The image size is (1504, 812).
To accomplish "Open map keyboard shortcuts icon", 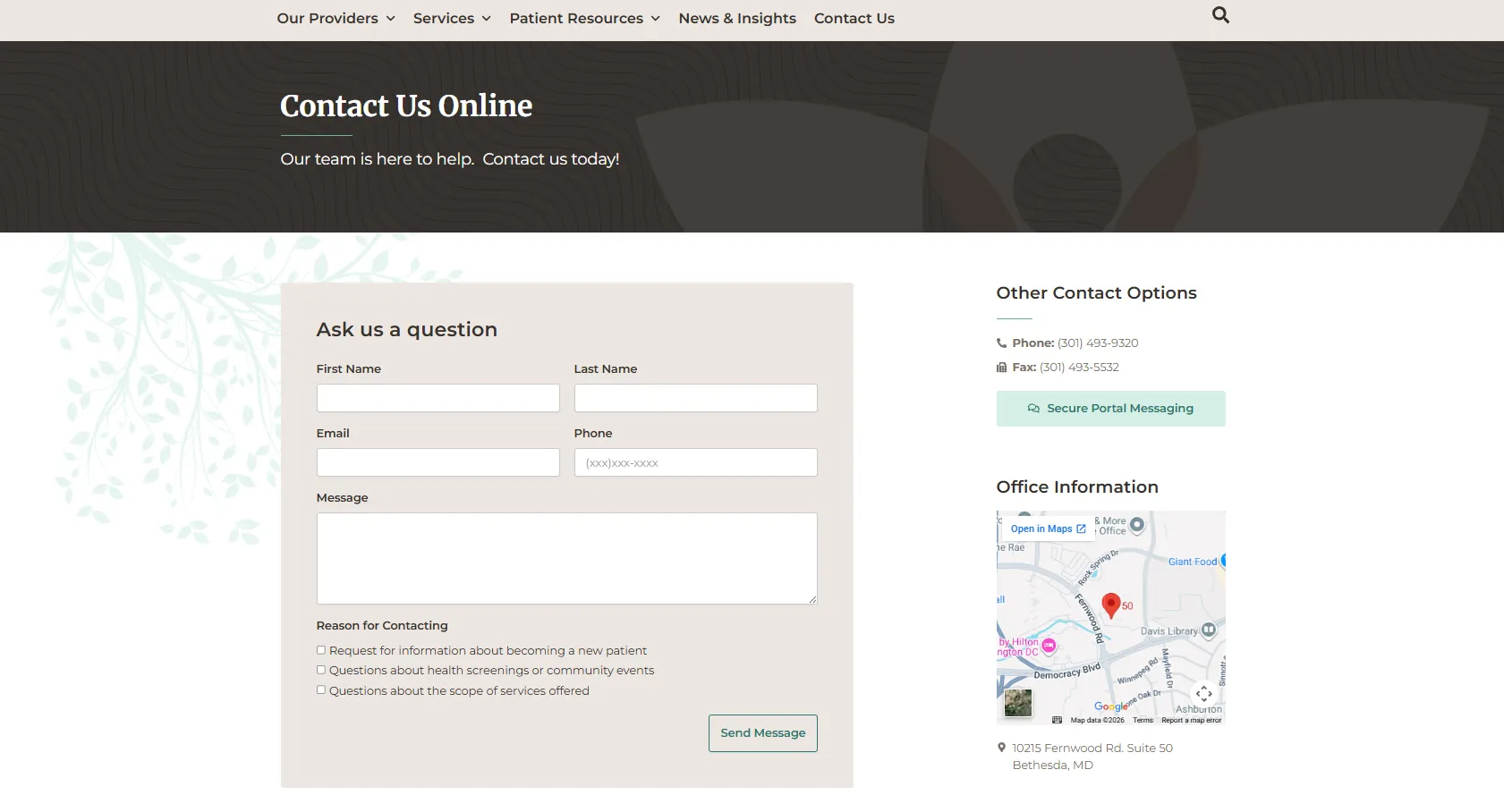I will click(x=1057, y=720).
